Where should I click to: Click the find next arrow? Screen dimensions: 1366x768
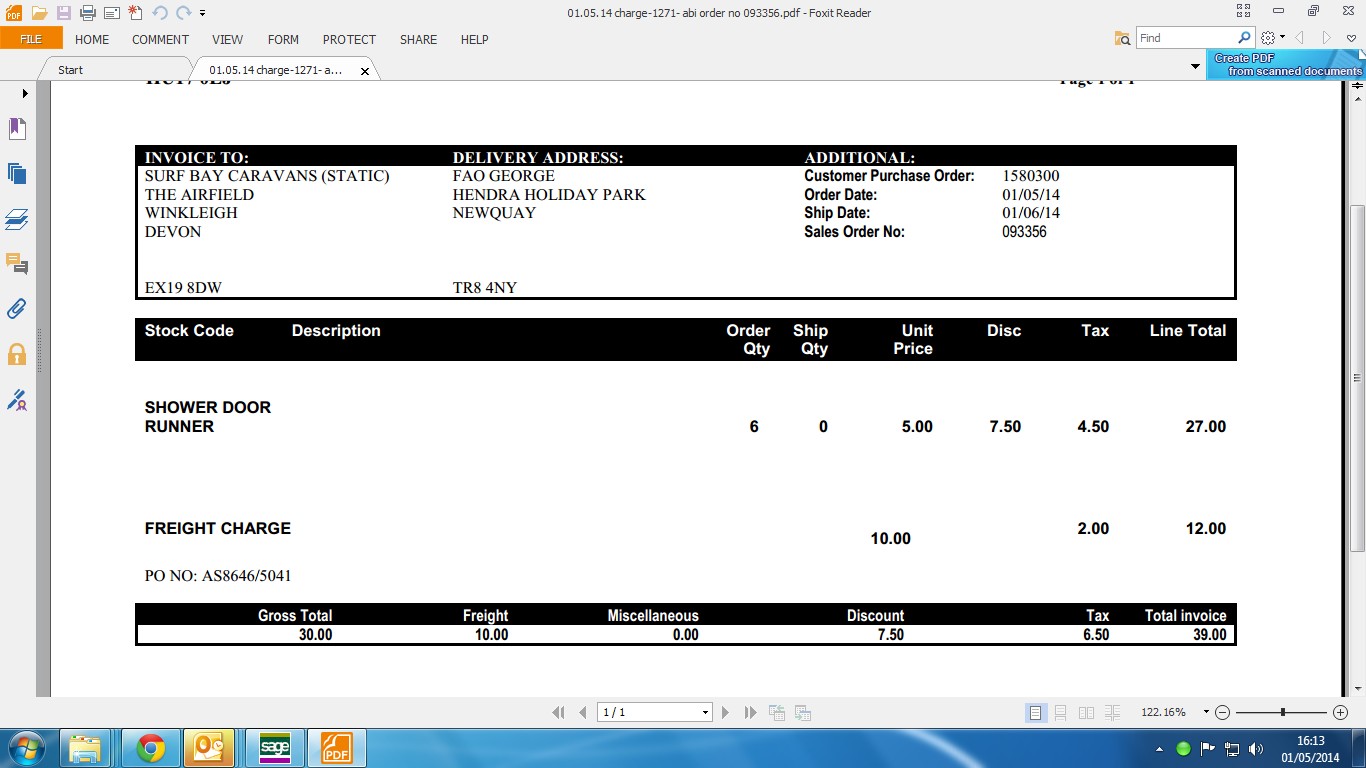click(1327, 38)
